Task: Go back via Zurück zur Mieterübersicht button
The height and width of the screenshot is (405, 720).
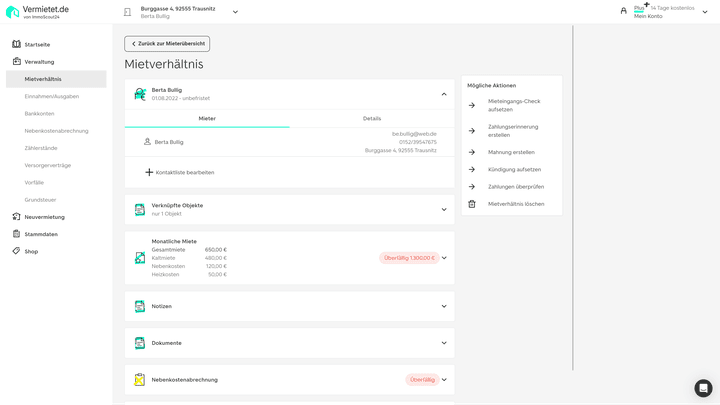Action: (167, 44)
